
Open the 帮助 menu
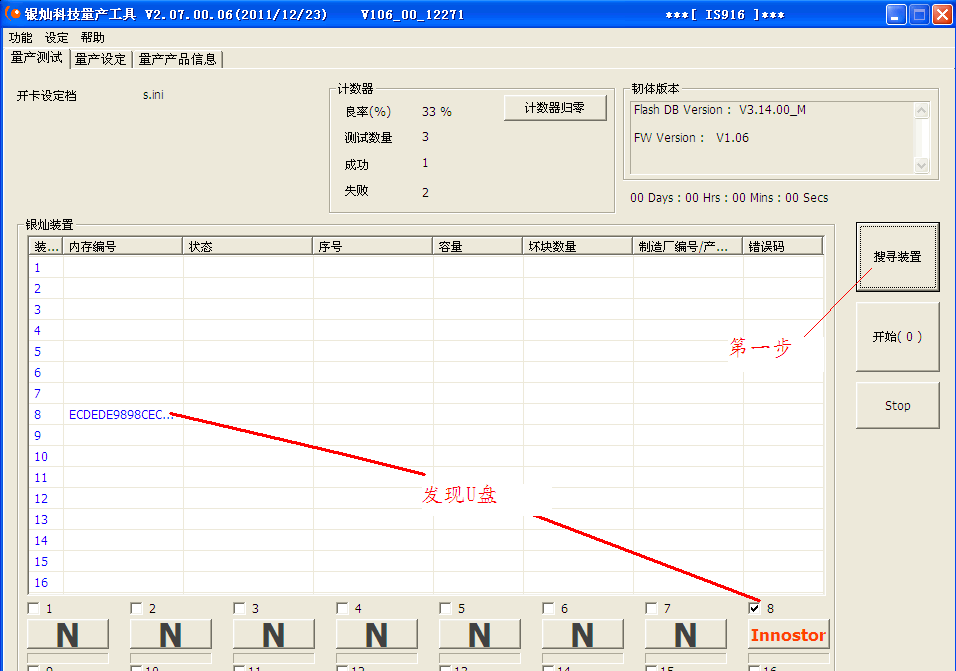coord(93,38)
